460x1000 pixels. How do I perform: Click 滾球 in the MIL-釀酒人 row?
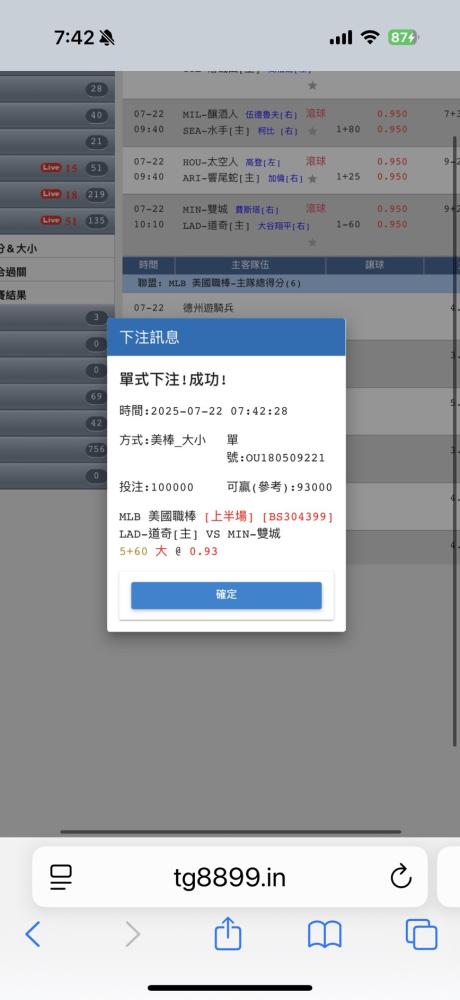click(x=316, y=114)
